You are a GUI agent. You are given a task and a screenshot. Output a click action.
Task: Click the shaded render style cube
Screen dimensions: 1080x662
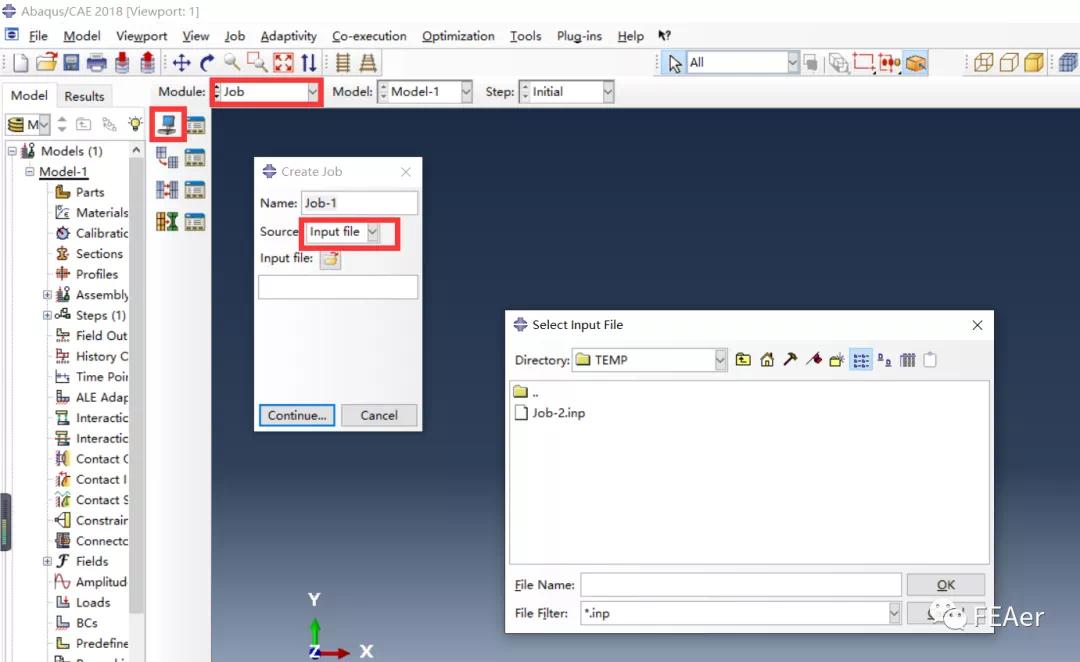click(x=1034, y=63)
